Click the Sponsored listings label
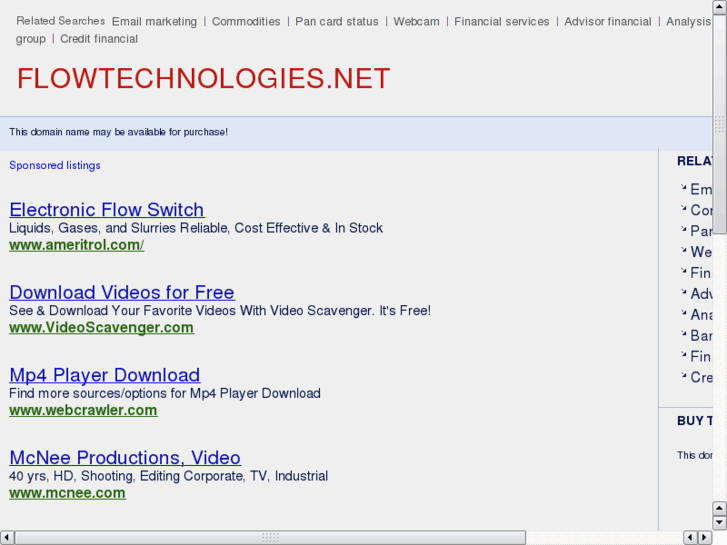727x545 pixels. click(55, 166)
